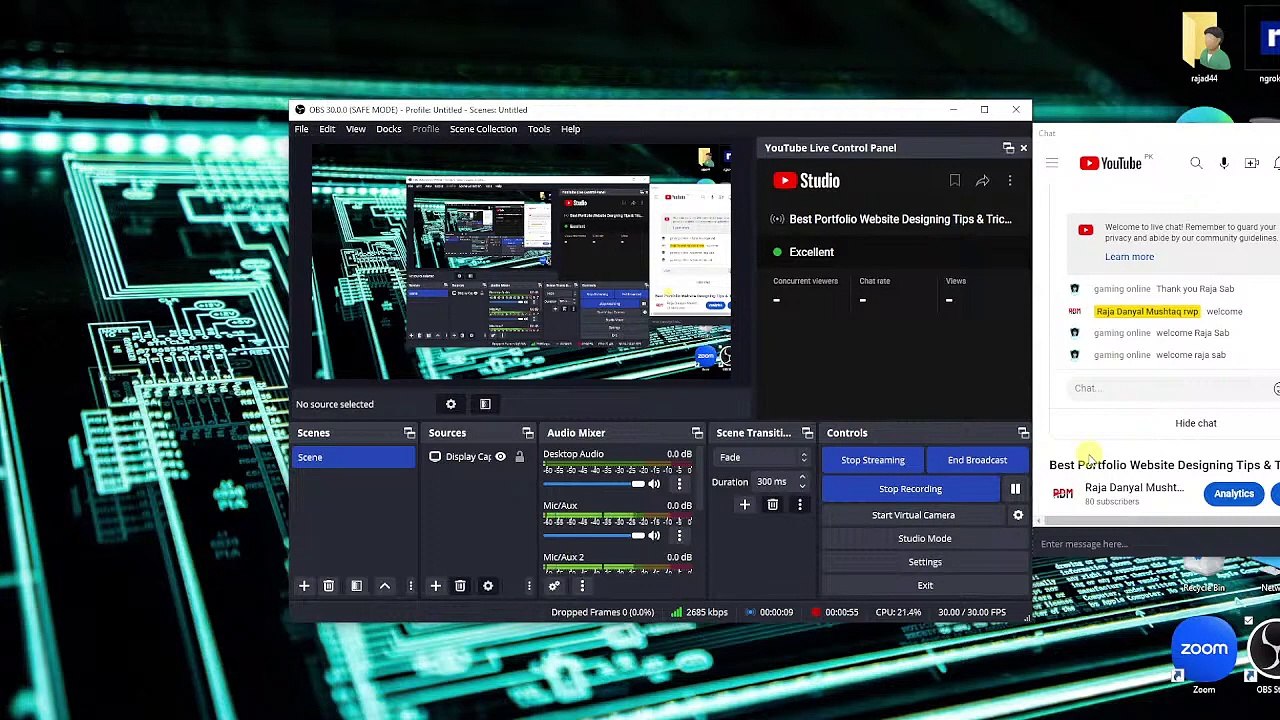Open Zoom desktop shortcut icon
1280x720 pixels.
[1204, 654]
